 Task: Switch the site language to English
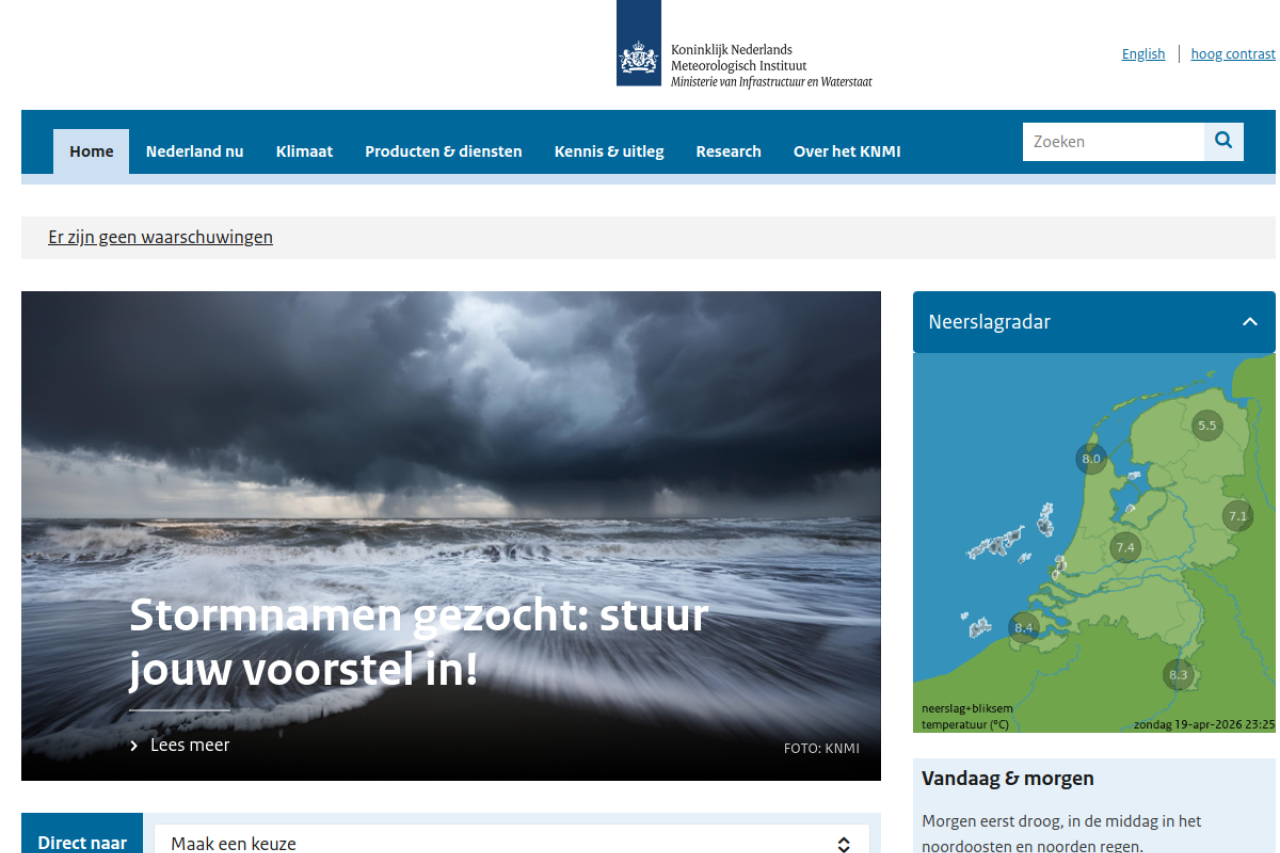tap(1143, 54)
